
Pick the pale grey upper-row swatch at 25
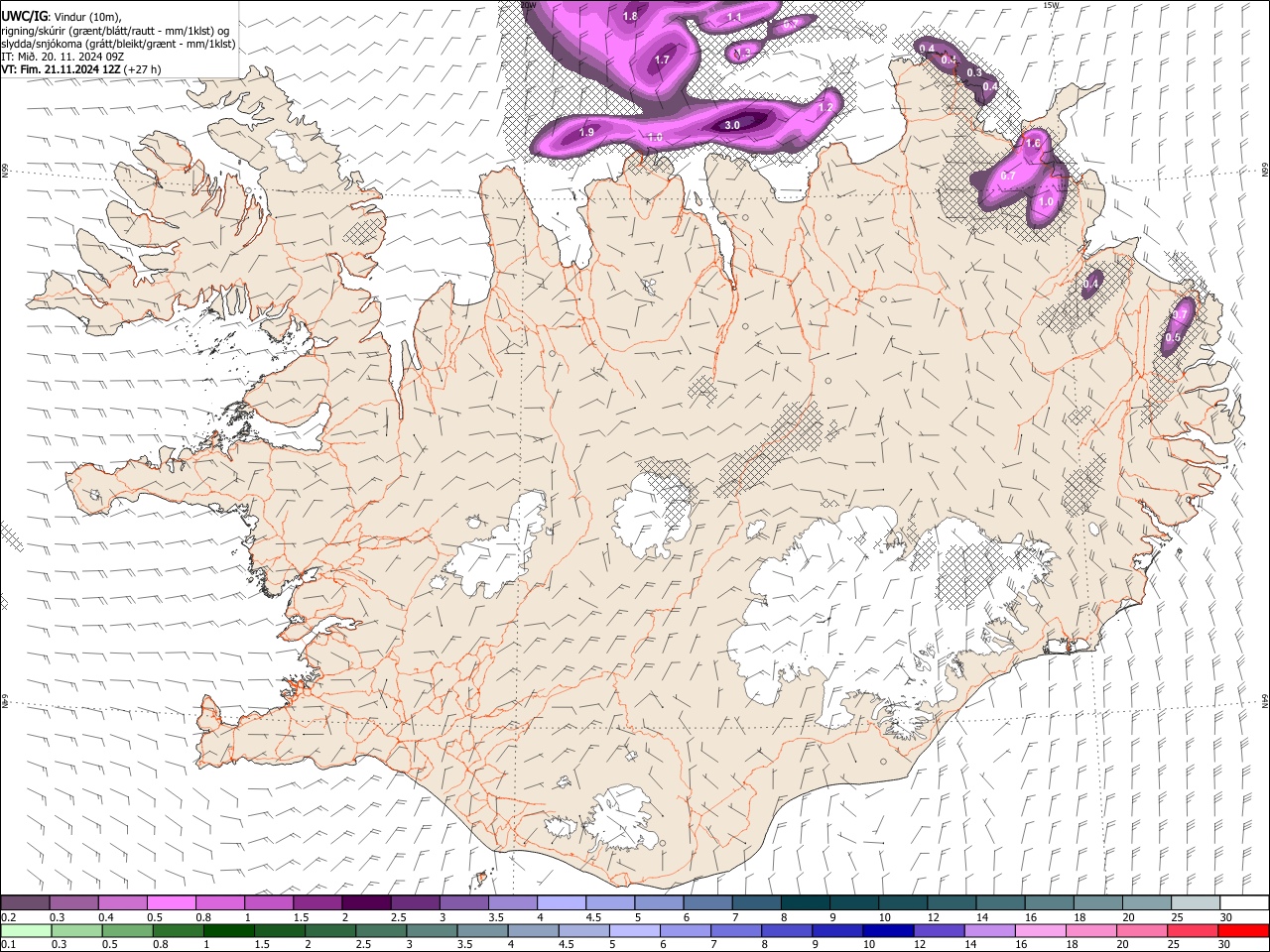click(x=1196, y=902)
